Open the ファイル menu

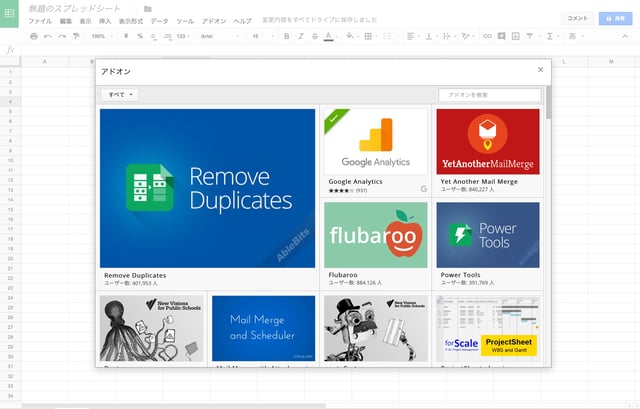click(x=40, y=21)
